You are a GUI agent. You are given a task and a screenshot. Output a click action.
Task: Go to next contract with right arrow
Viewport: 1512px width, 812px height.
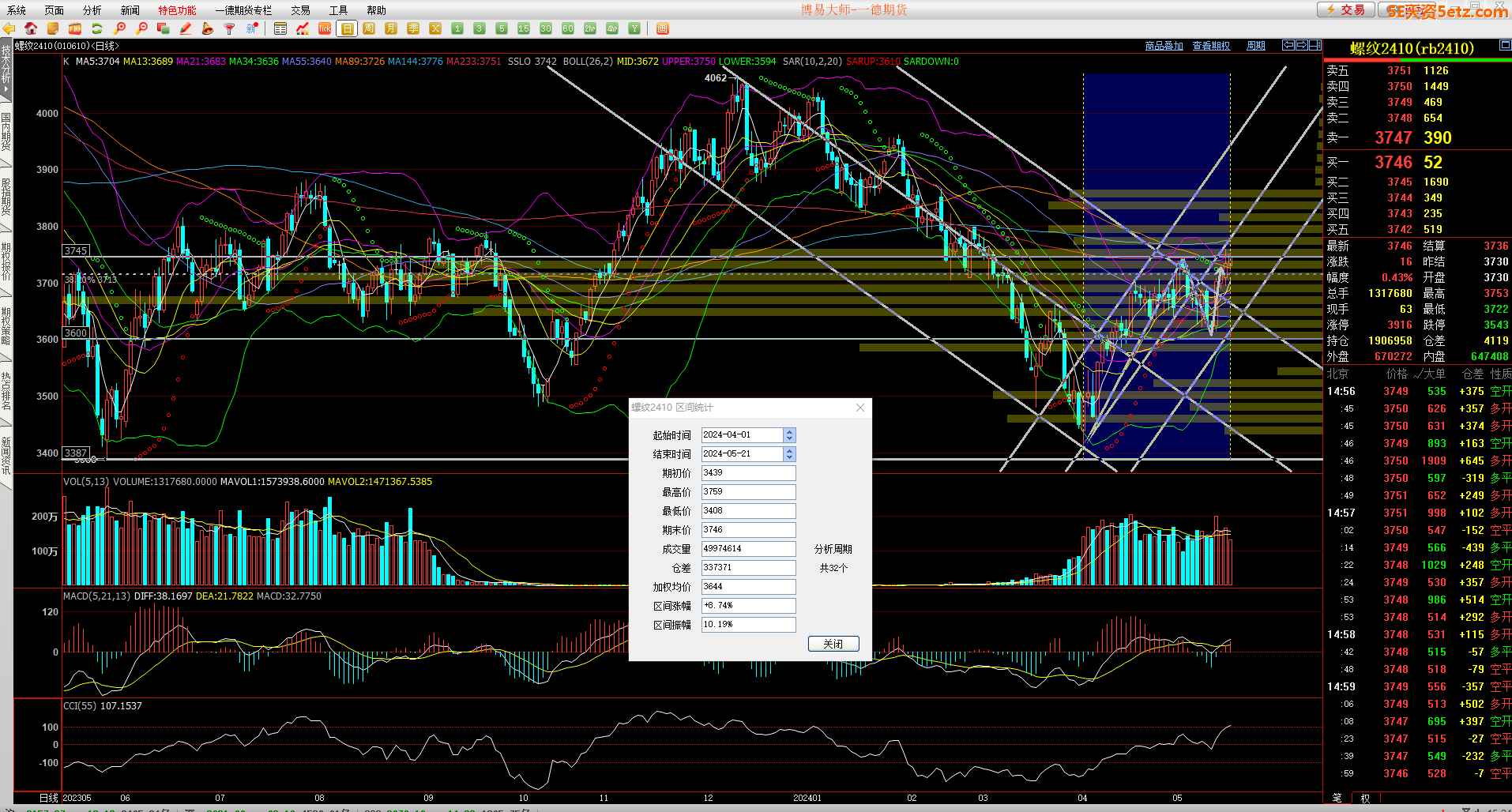coord(1302,45)
